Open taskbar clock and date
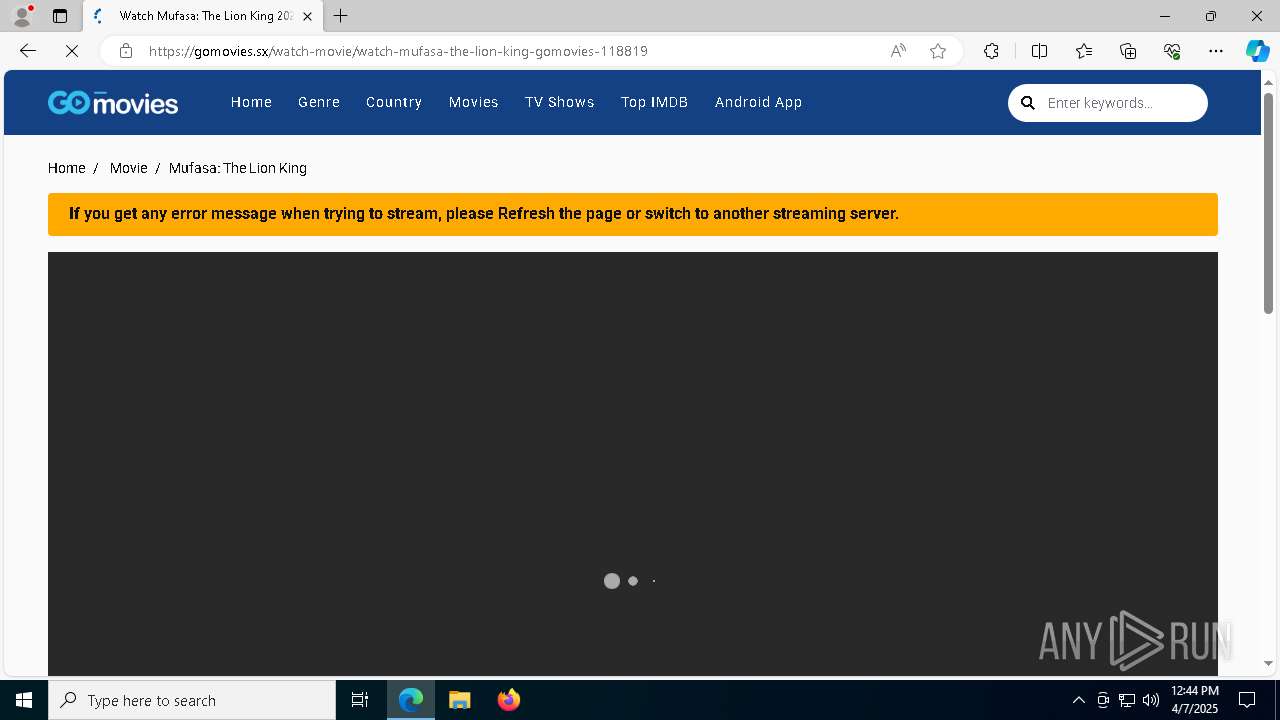 [x=1194, y=700]
